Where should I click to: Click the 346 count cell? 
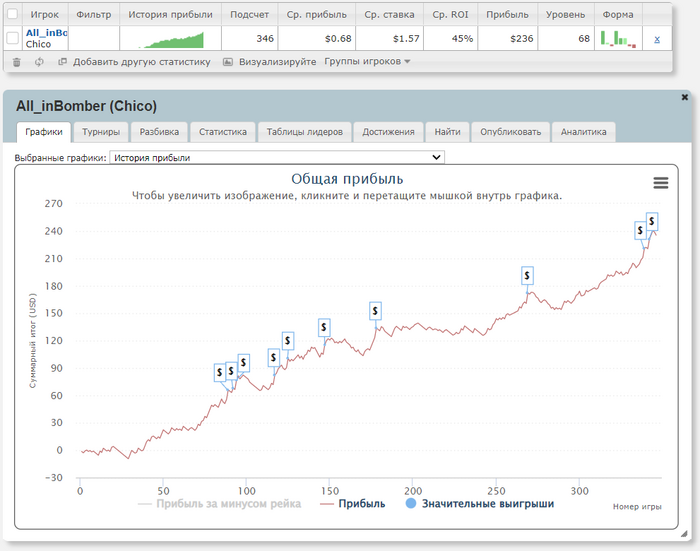click(x=250, y=38)
